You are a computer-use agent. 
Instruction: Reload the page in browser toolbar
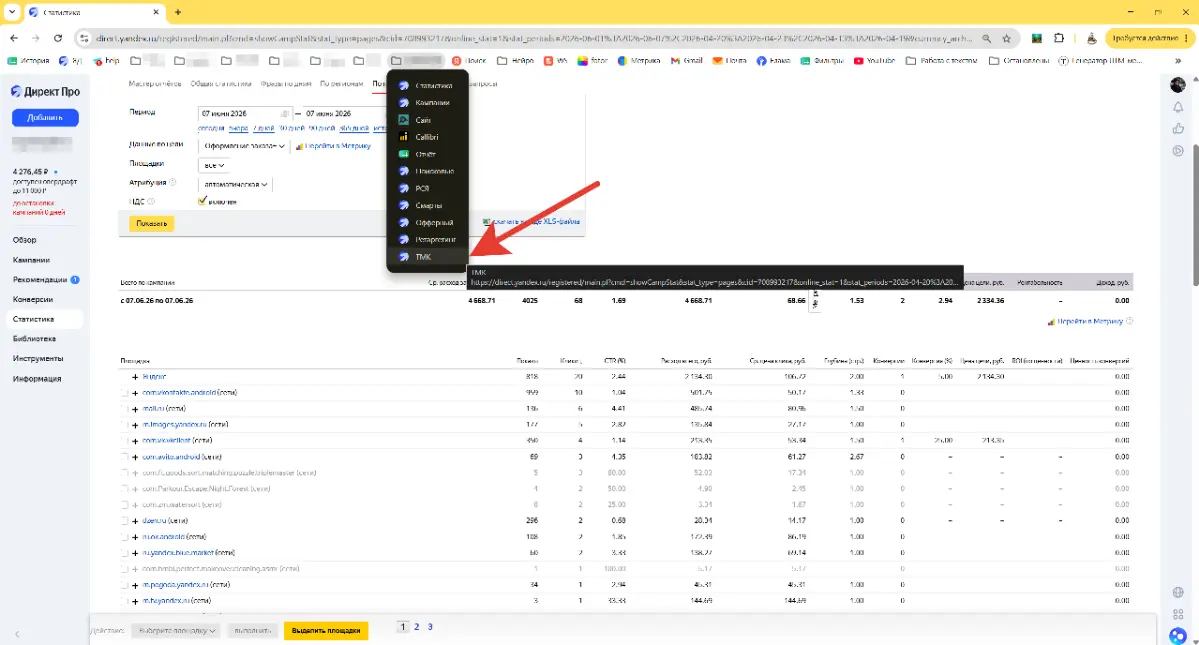(x=58, y=38)
